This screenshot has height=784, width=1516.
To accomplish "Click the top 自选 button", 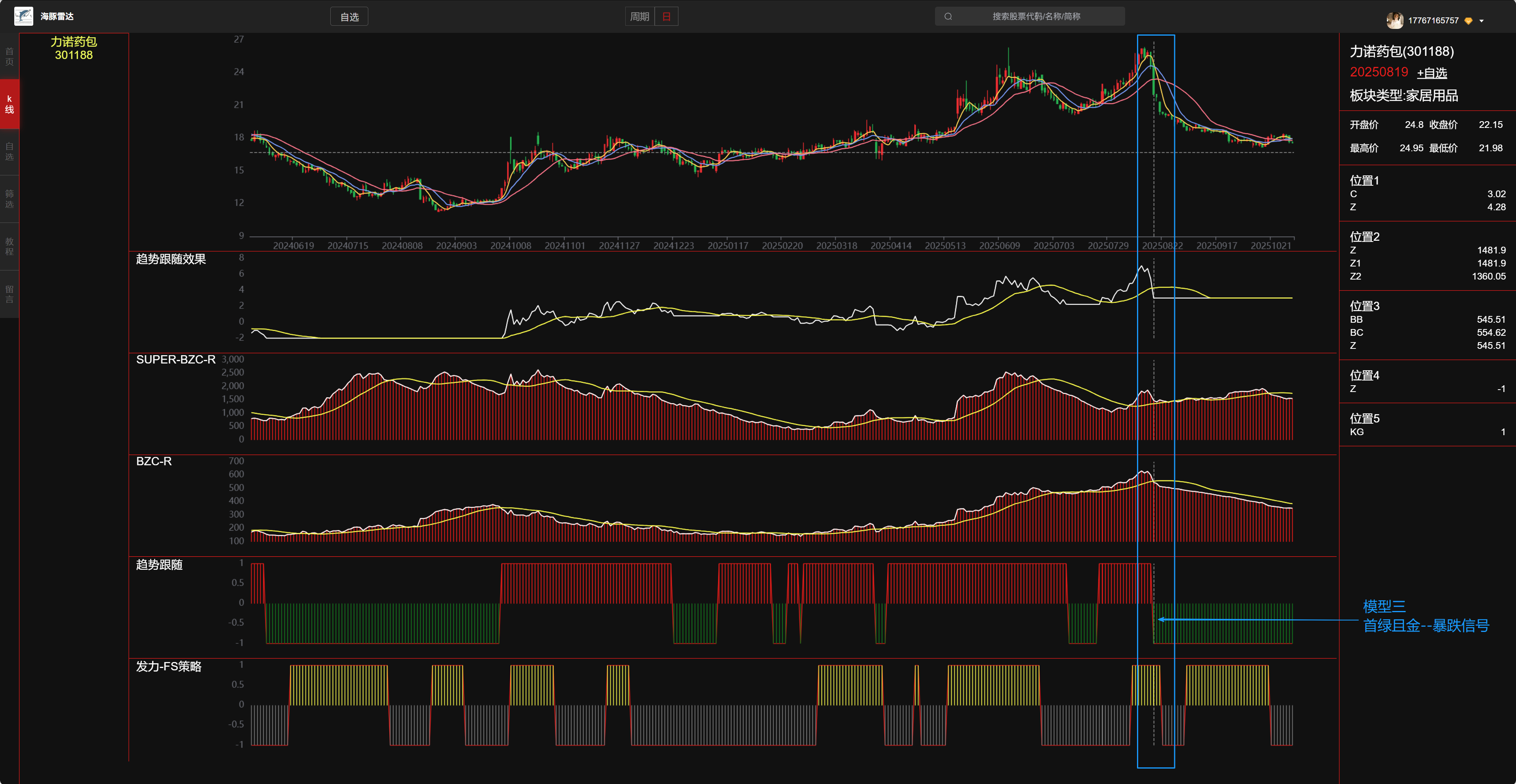I will click(349, 17).
